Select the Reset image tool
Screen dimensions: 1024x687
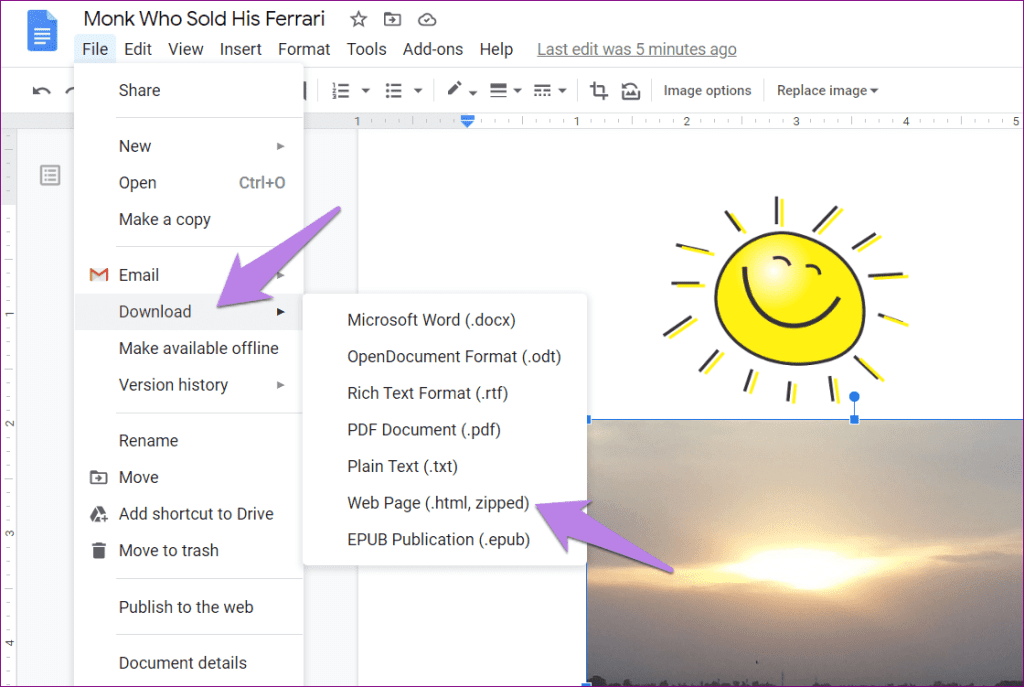click(630, 90)
